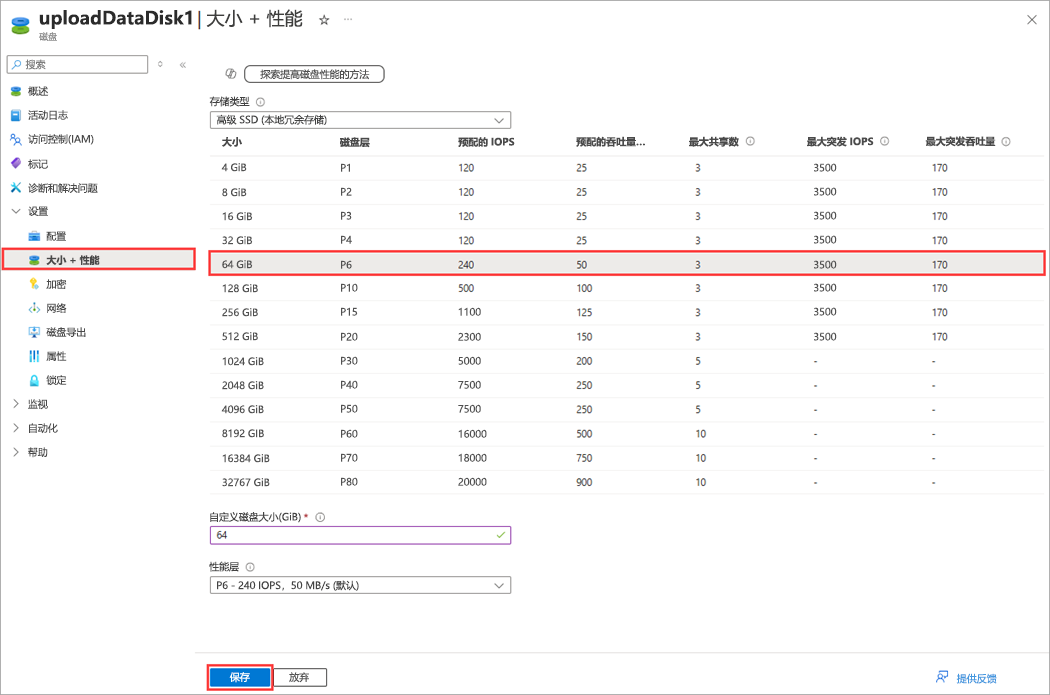
Task: Click the 搜索 box in sidebar
Action: 77,64
